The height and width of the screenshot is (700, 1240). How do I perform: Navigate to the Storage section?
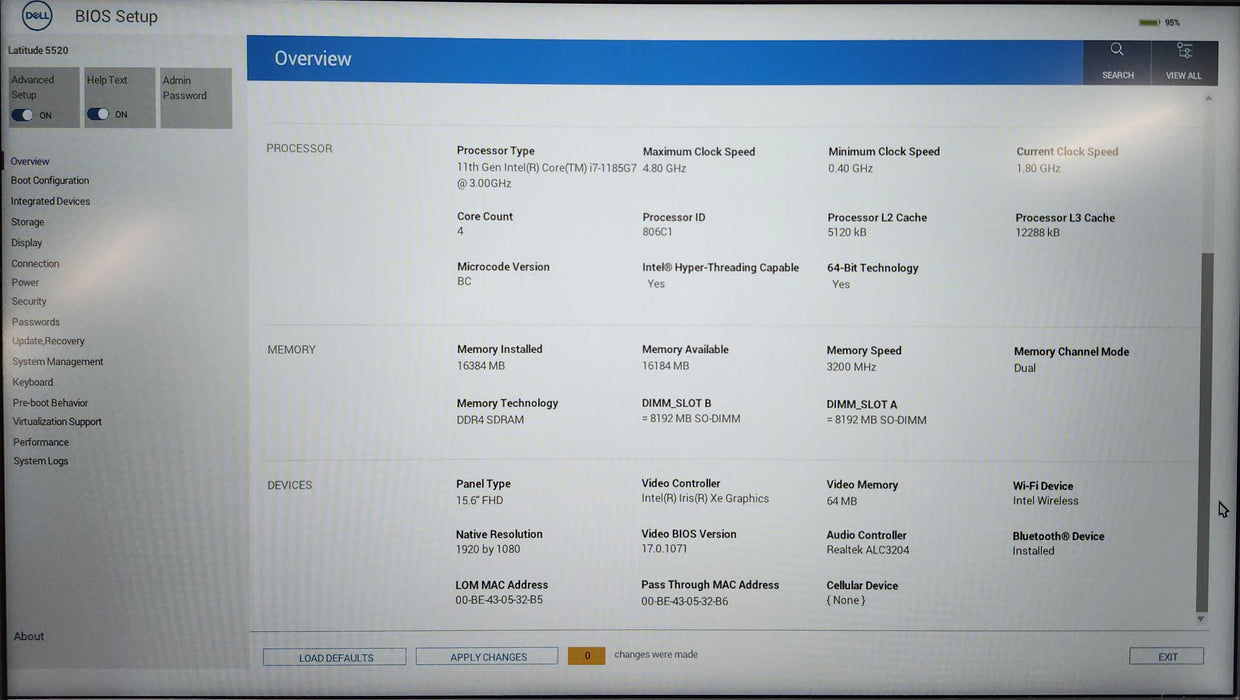27,221
